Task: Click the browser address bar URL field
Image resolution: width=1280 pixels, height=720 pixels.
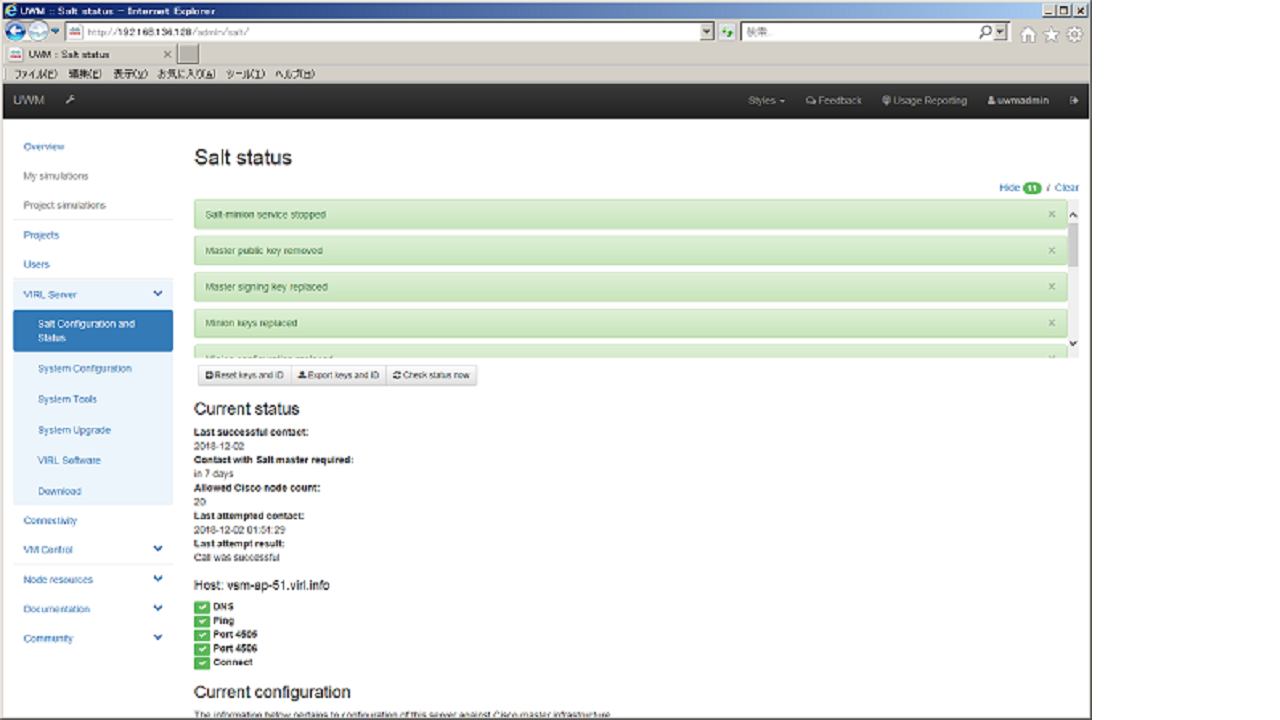Action: (384, 32)
